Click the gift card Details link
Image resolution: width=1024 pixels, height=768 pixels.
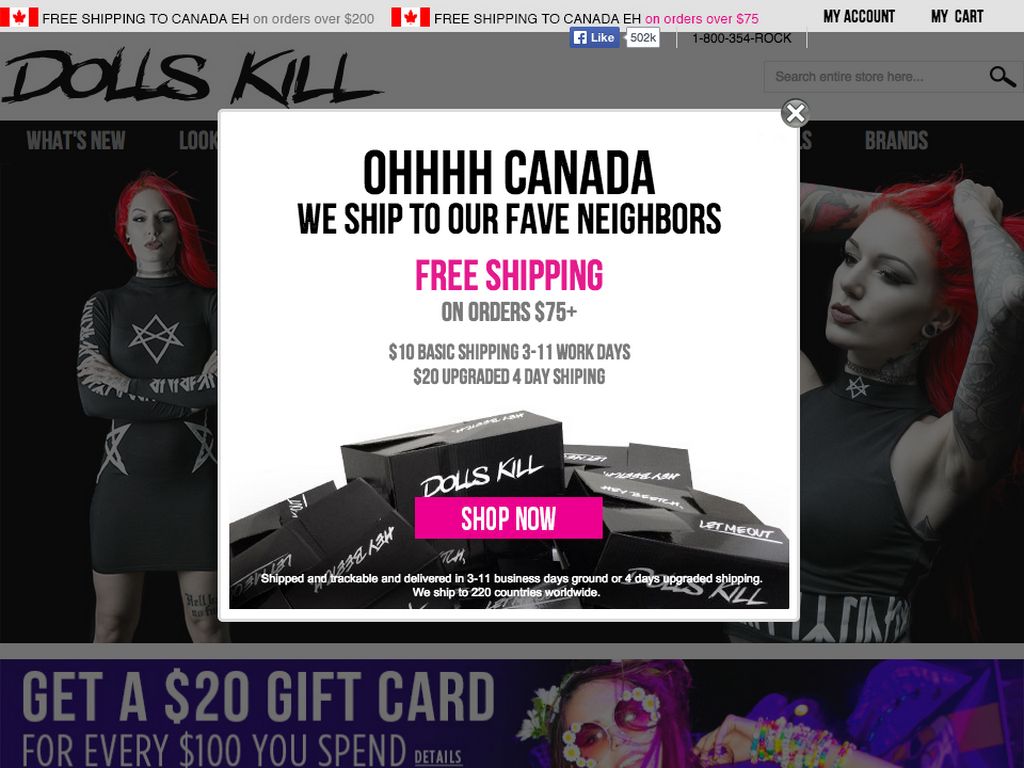click(438, 757)
